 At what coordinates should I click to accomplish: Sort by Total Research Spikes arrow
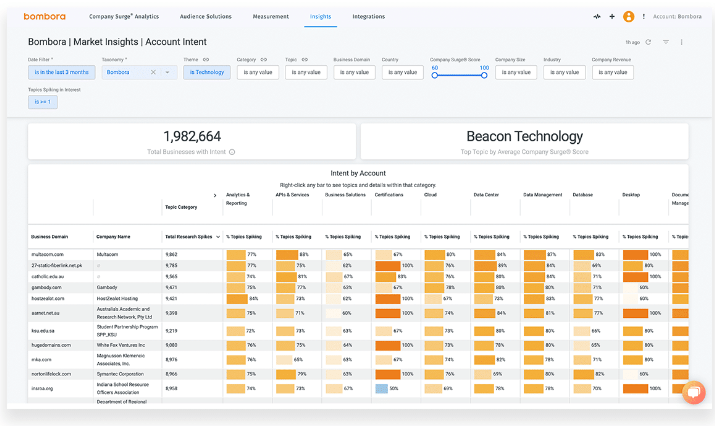click(x=218, y=237)
